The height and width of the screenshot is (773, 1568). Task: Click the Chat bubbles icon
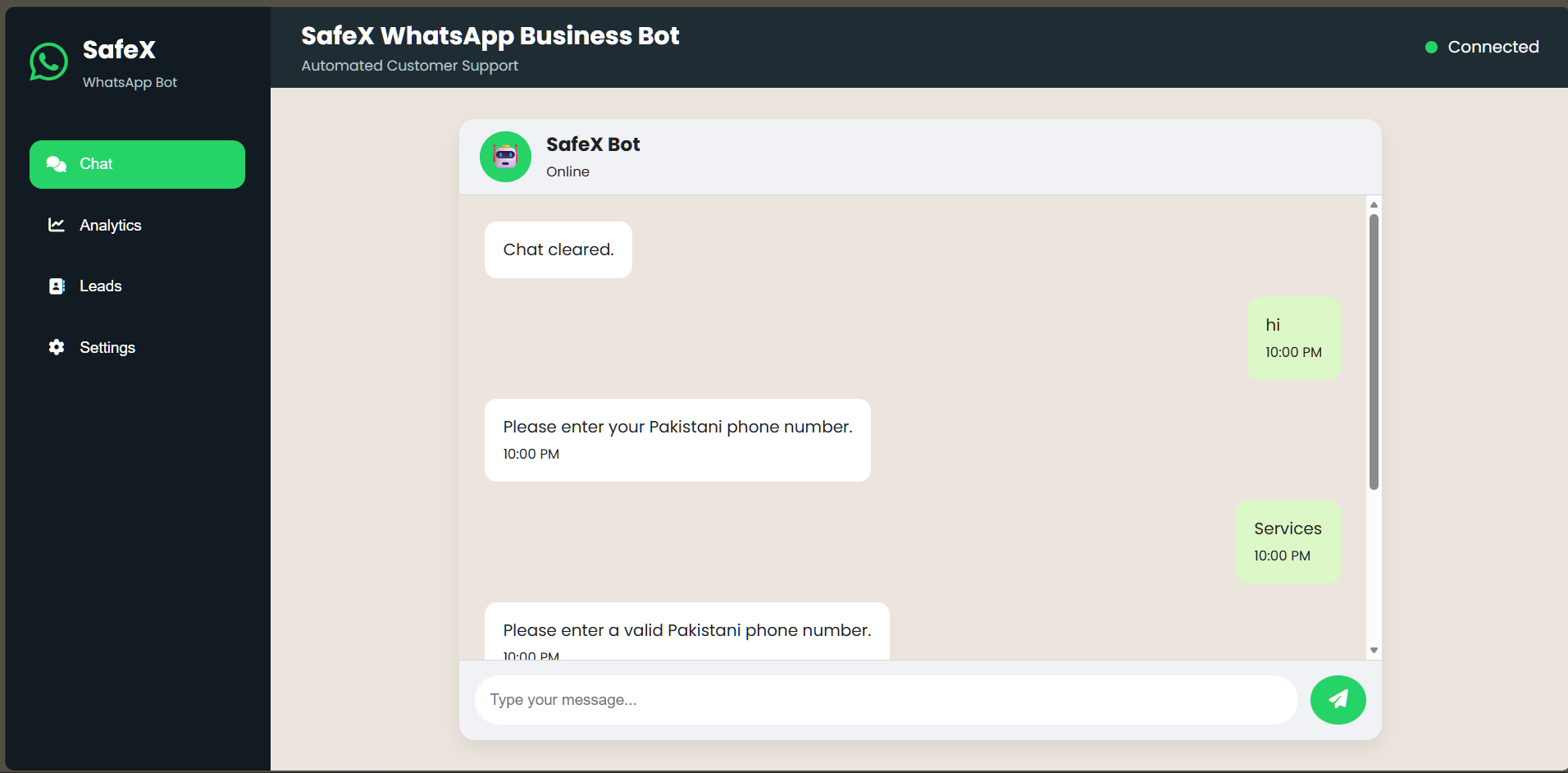pos(56,164)
